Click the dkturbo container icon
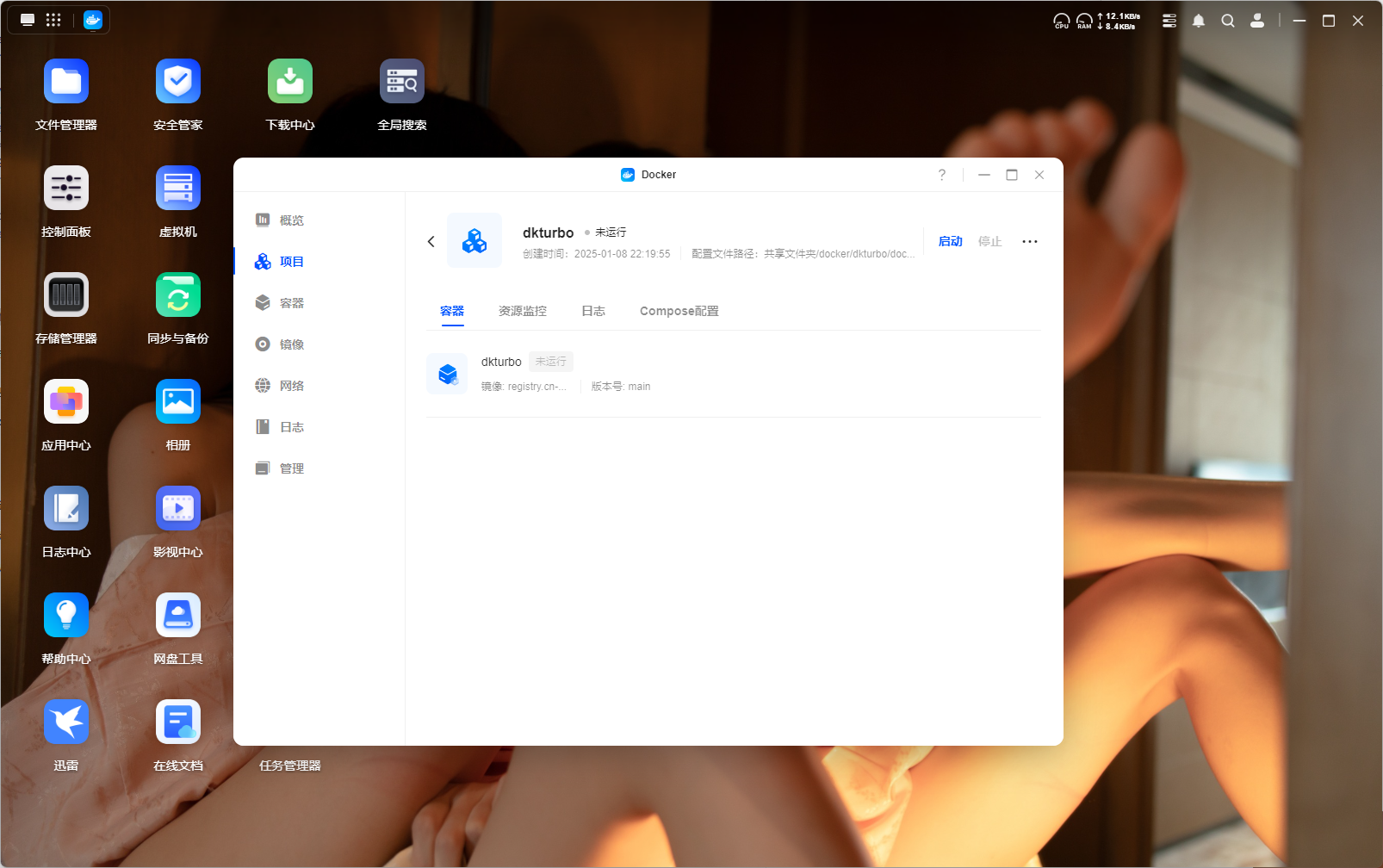1383x868 pixels. point(447,374)
